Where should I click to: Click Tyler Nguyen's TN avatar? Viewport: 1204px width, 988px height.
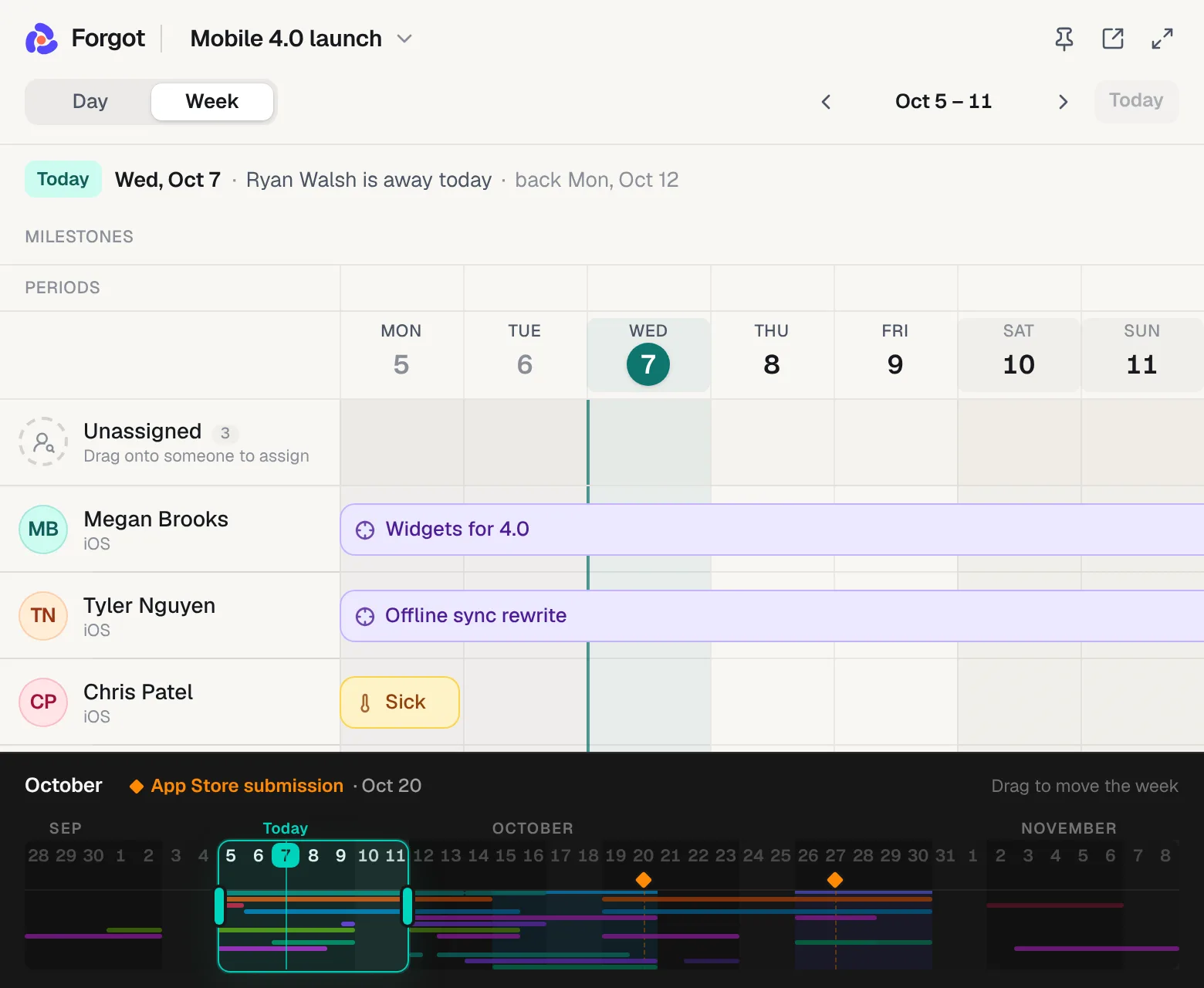[x=43, y=615]
